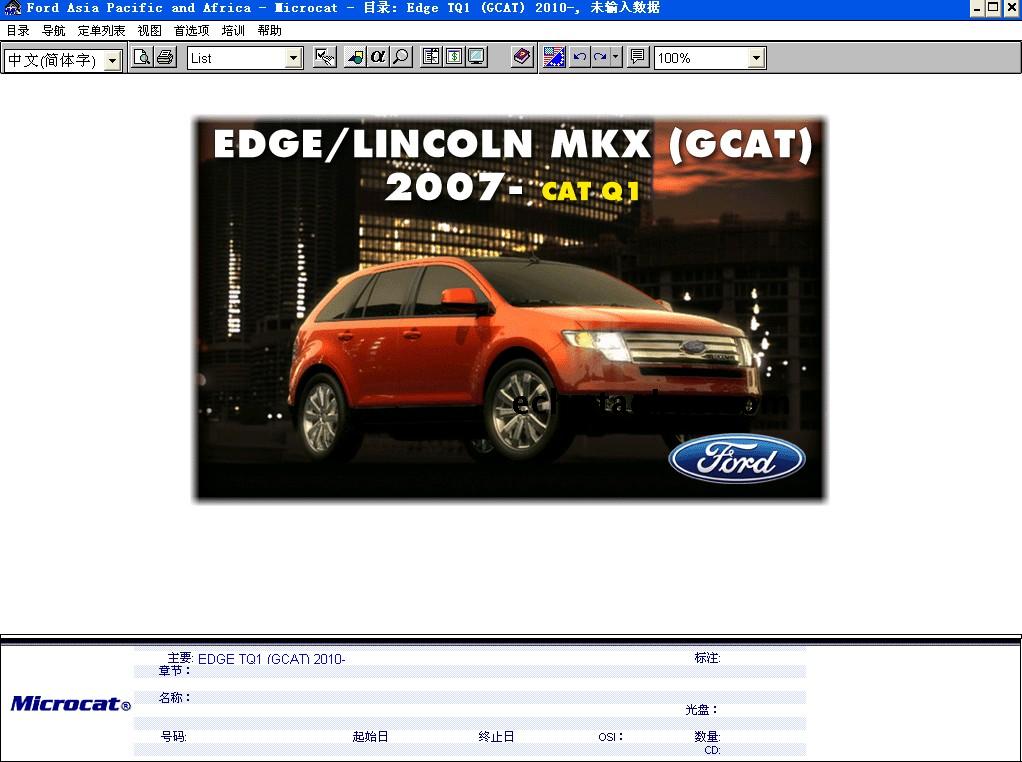
Task: Open the print preview tool
Action: coord(141,57)
